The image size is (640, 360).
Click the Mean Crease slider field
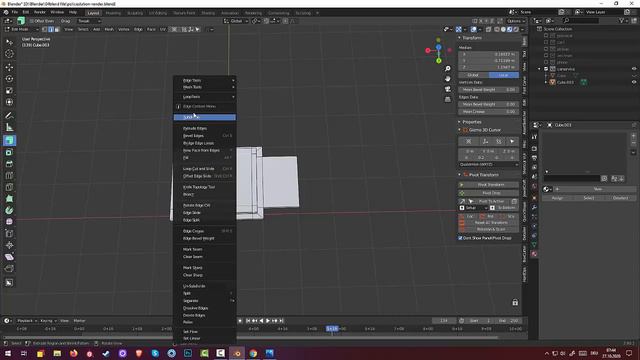(x=489, y=111)
